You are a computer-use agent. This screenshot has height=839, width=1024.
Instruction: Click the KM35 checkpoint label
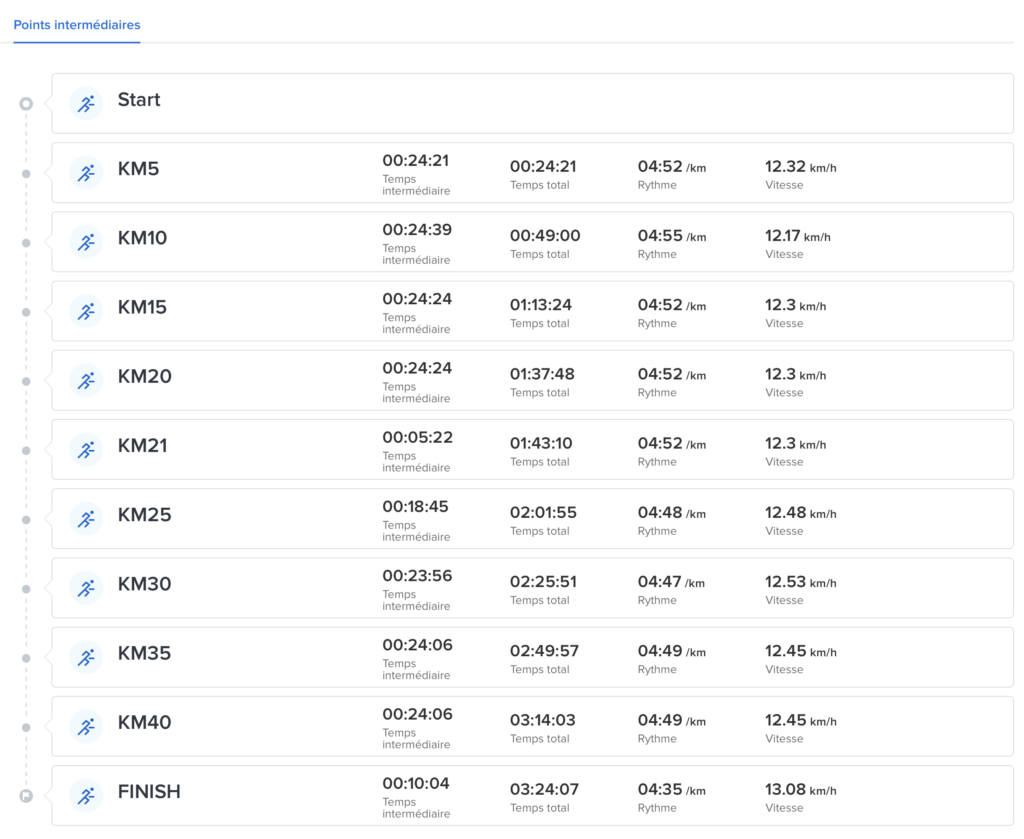click(144, 654)
